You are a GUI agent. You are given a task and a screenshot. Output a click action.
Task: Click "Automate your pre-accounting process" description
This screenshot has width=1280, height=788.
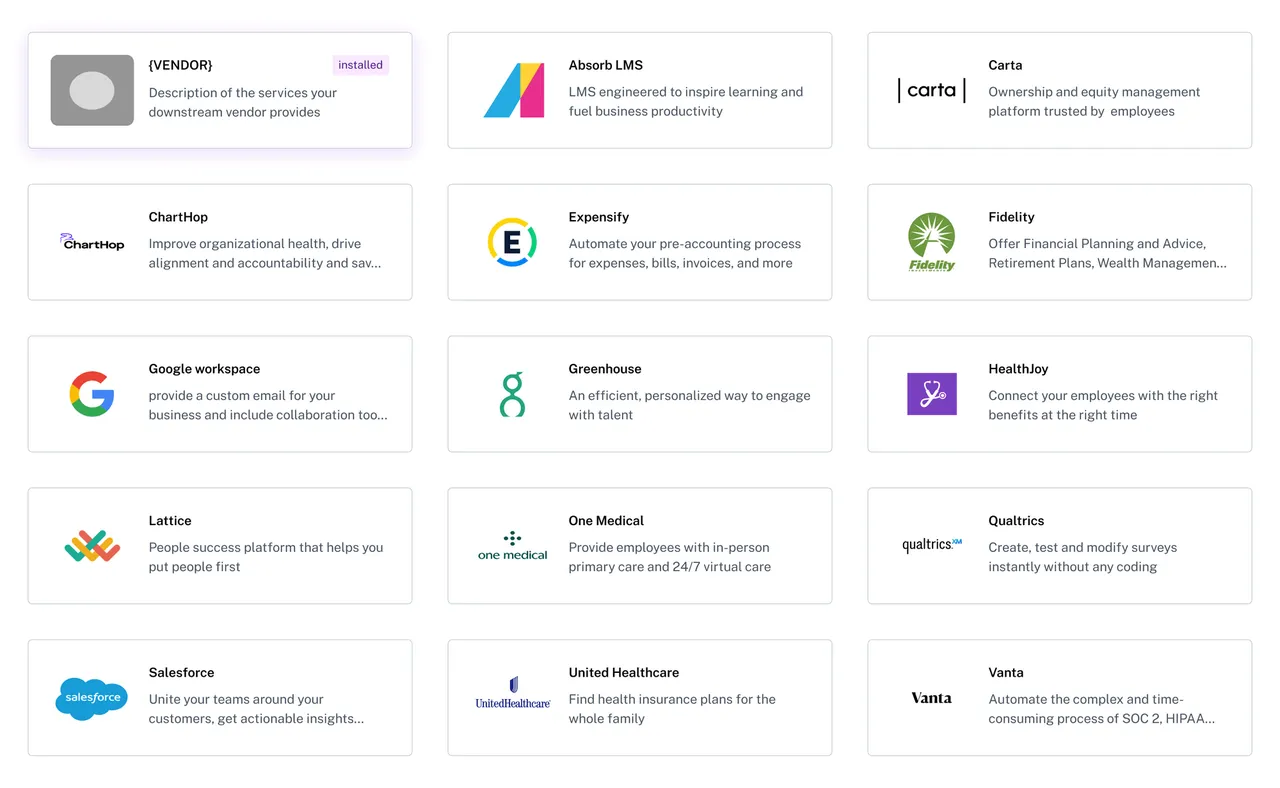(x=685, y=253)
